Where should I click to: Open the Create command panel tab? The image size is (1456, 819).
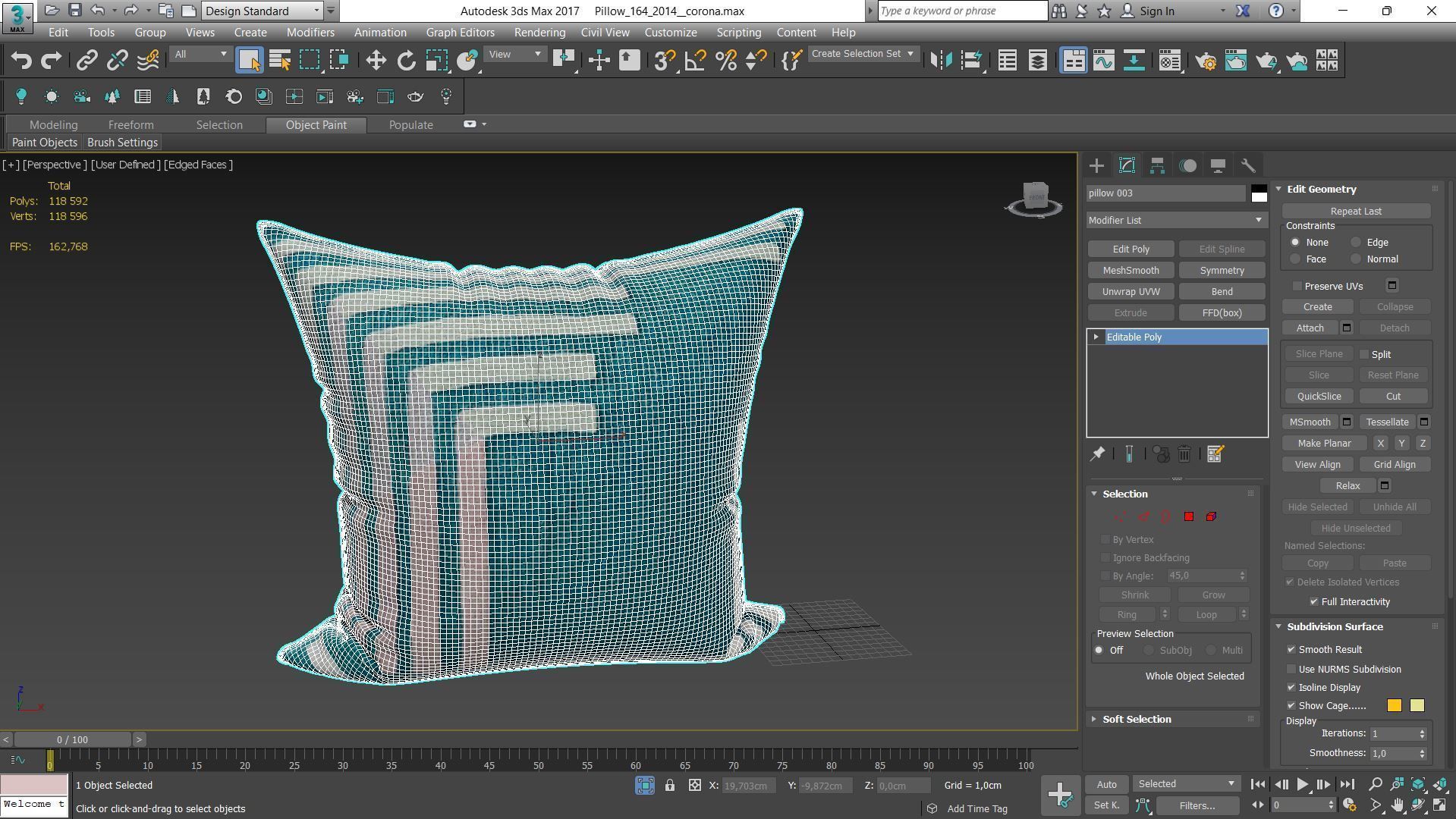pyautogui.click(x=1096, y=165)
